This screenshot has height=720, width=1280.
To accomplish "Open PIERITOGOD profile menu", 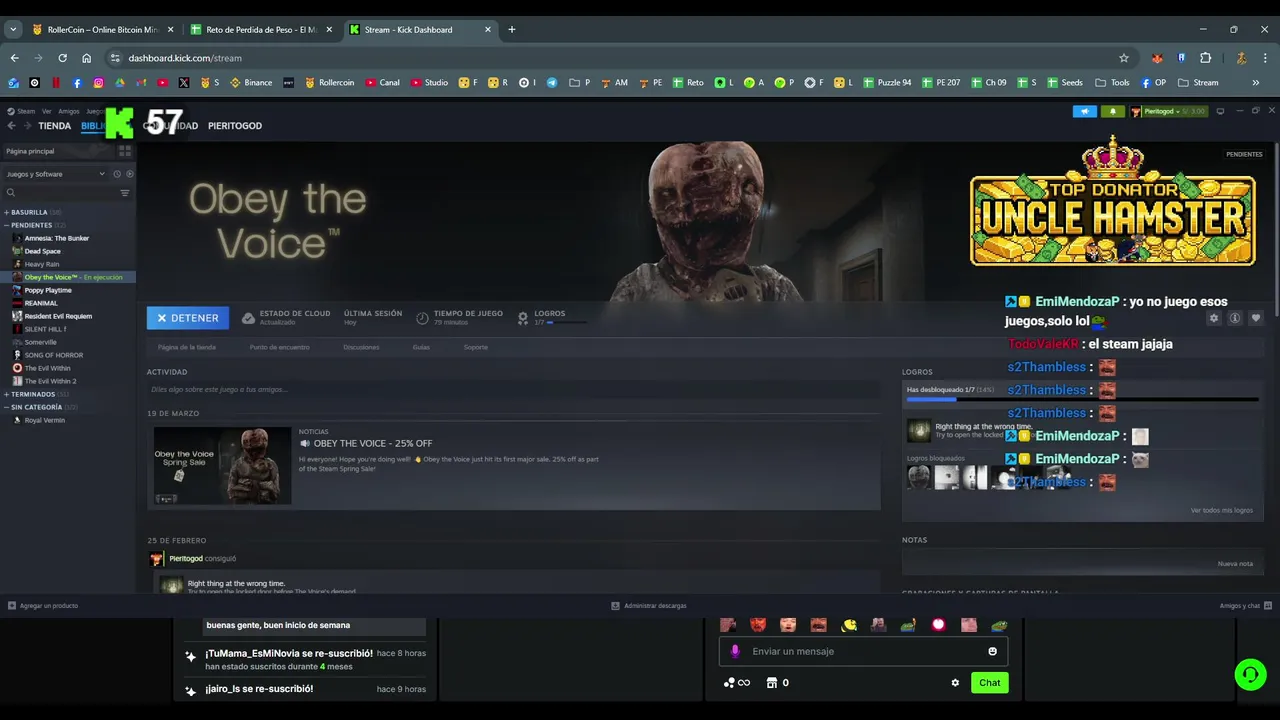I will click(235, 126).
